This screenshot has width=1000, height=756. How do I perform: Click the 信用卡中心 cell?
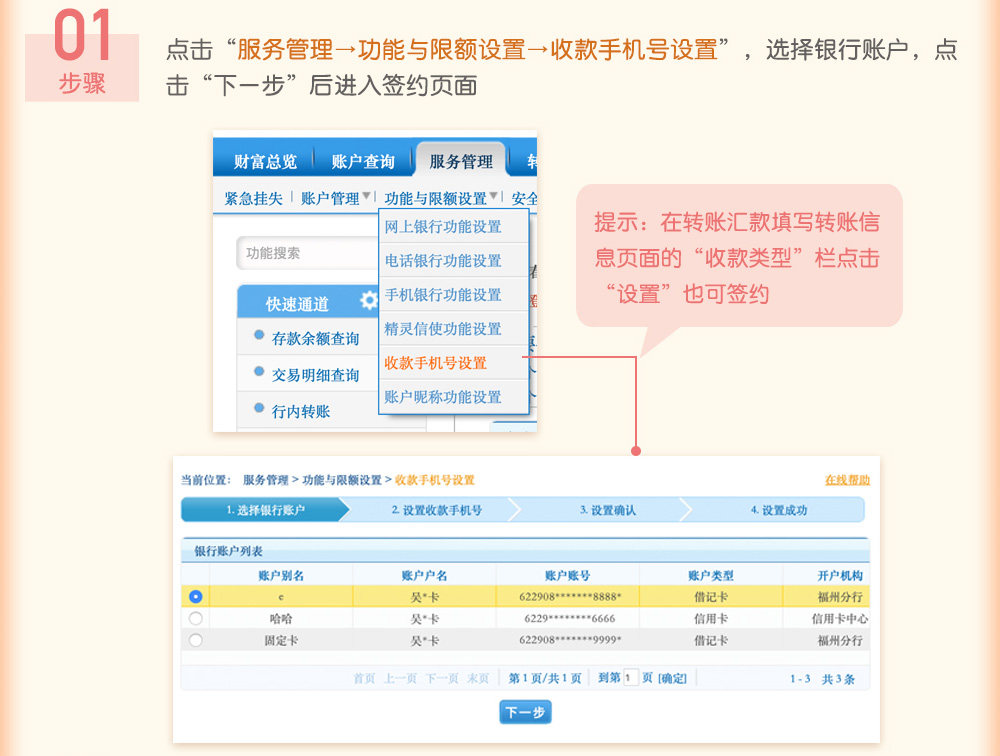pos(839,618)
